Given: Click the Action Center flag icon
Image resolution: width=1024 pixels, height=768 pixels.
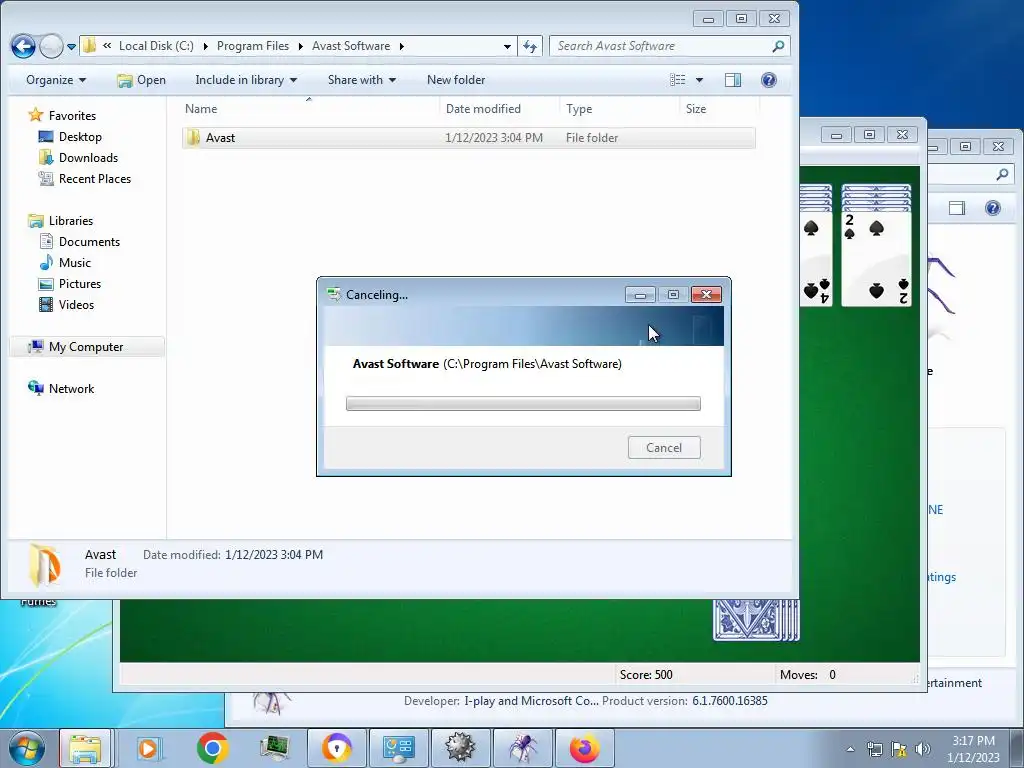Looking at the screenshot, I should click(x=899, y=749).
